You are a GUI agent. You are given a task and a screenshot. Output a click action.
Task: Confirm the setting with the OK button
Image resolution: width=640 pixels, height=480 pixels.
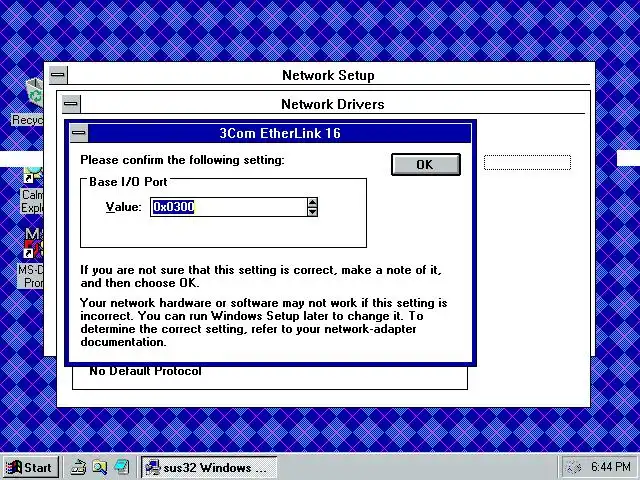(x=426, y=164)
